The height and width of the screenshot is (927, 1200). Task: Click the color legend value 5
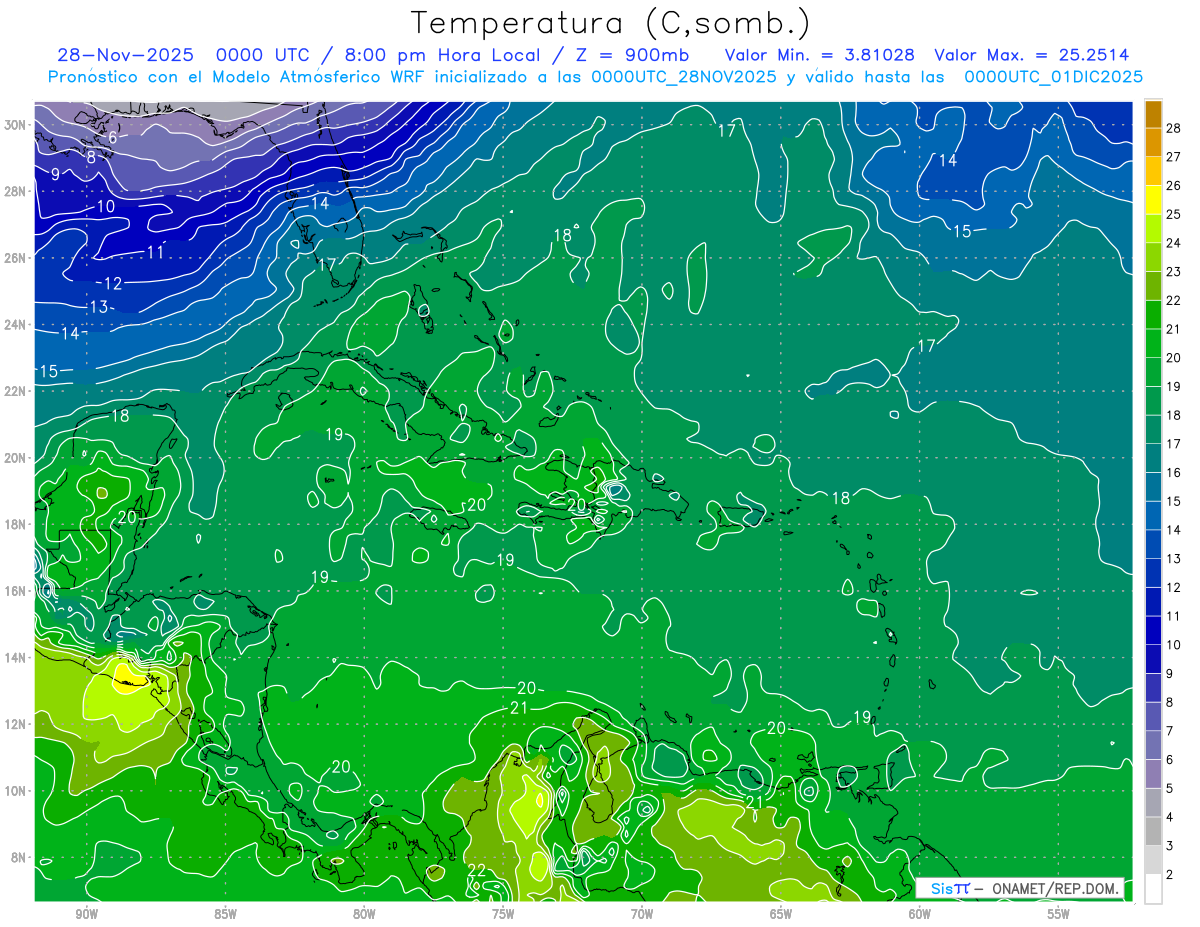1170,789
